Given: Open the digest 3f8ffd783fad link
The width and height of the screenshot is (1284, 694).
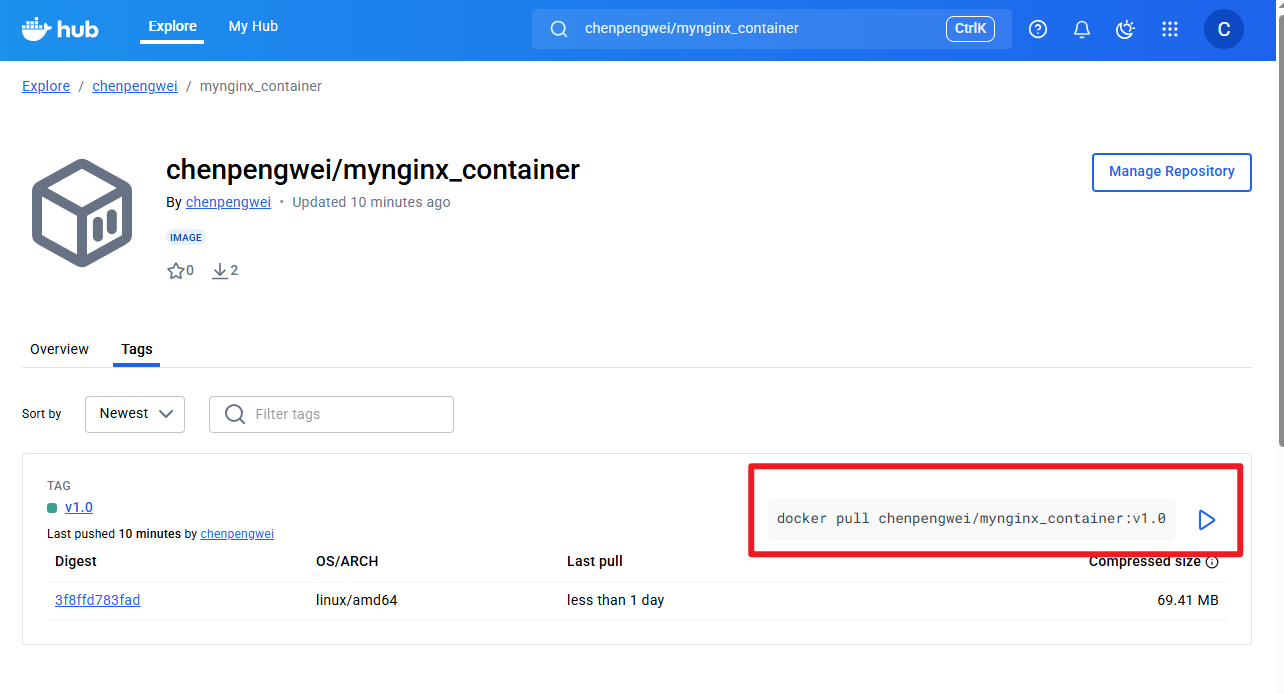Looking at the screenshot, I should pyautogui.click(x=97, y=600).
